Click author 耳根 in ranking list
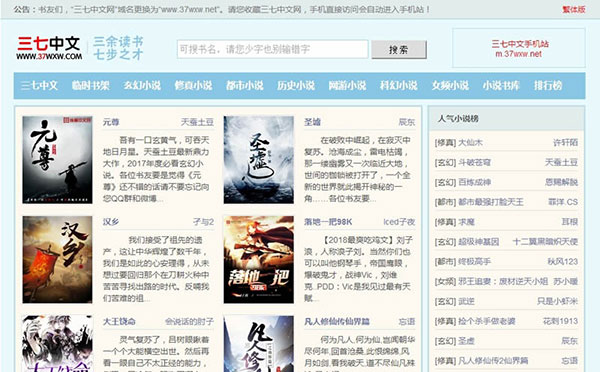 [569, 222]
